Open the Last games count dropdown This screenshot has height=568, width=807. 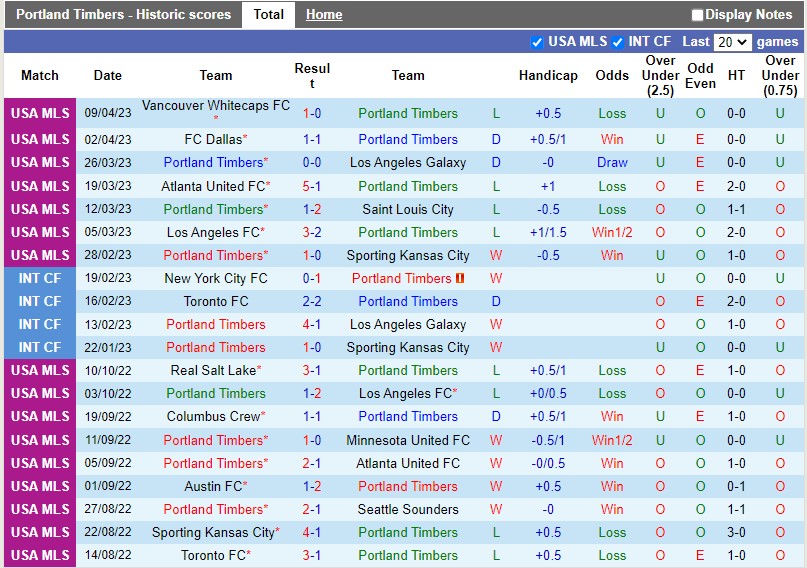731,42
